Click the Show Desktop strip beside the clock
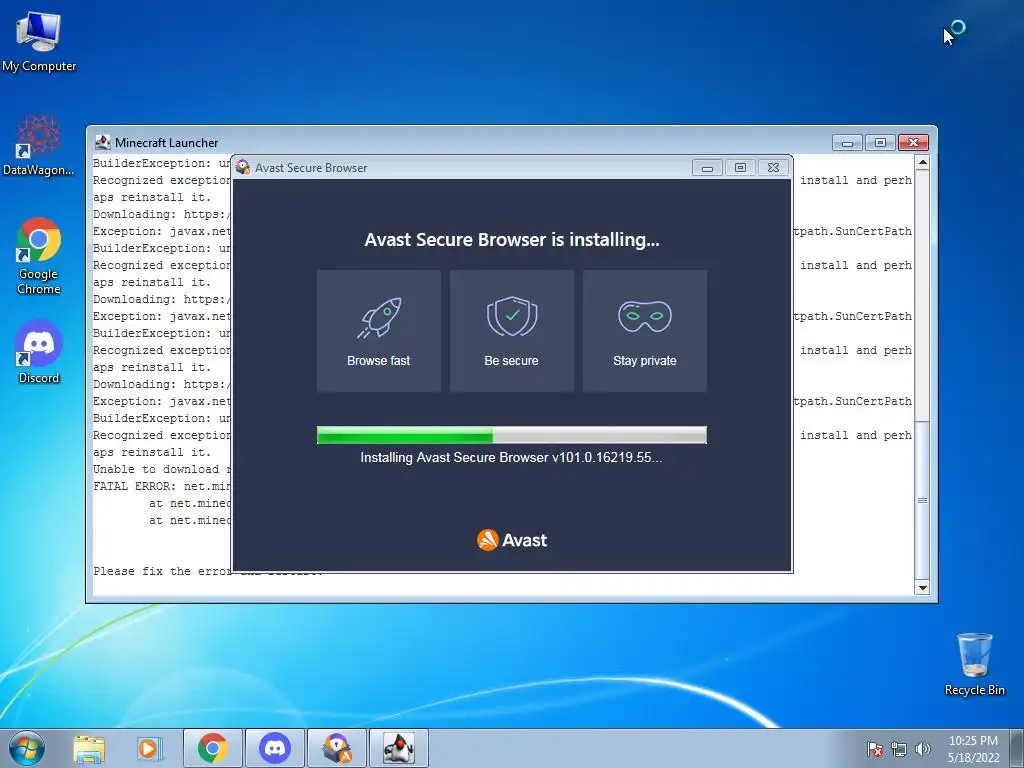 [x=1017, y=749]
